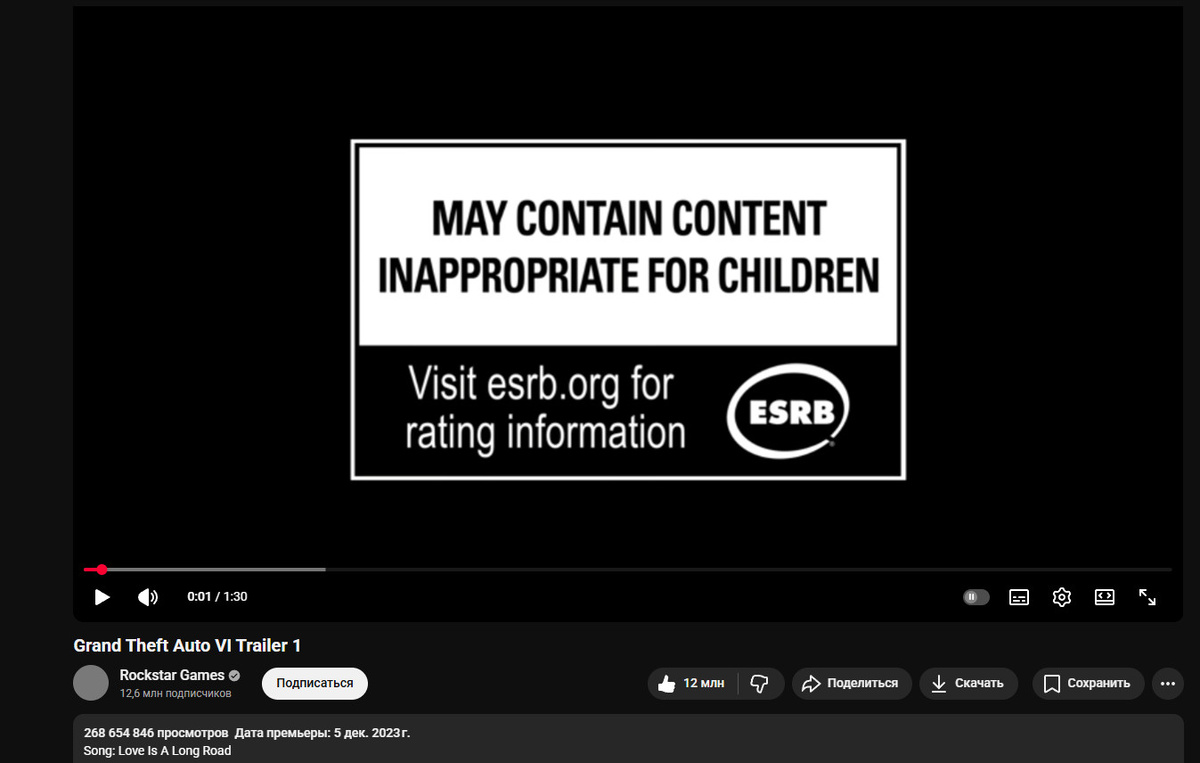This screenshot has height=763, width=1200.
Task: Subscribe using the Подписаться button
Action: point(315,683)
